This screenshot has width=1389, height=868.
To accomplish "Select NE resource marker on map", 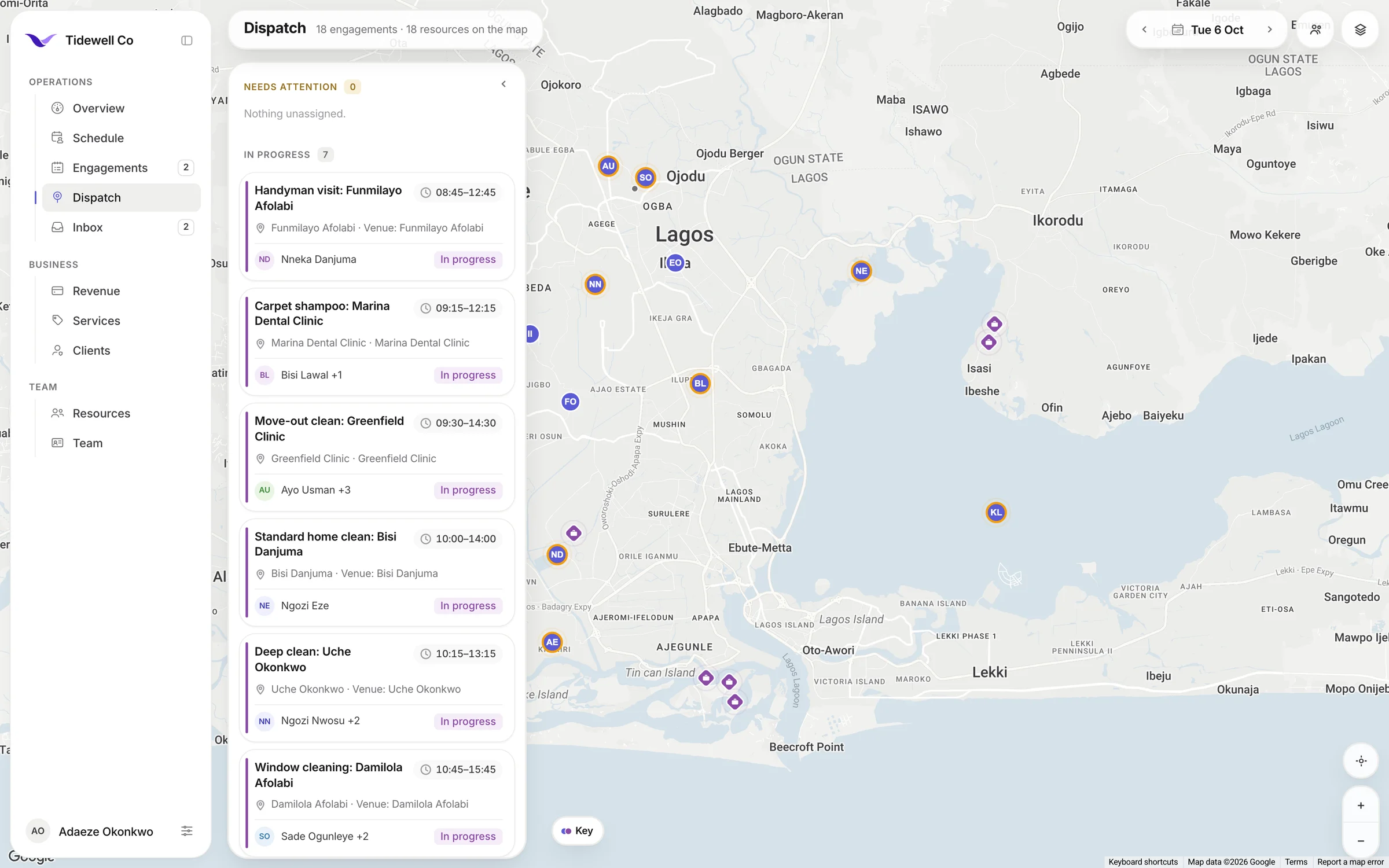I will pyautogui.click(x=861, y=271).
